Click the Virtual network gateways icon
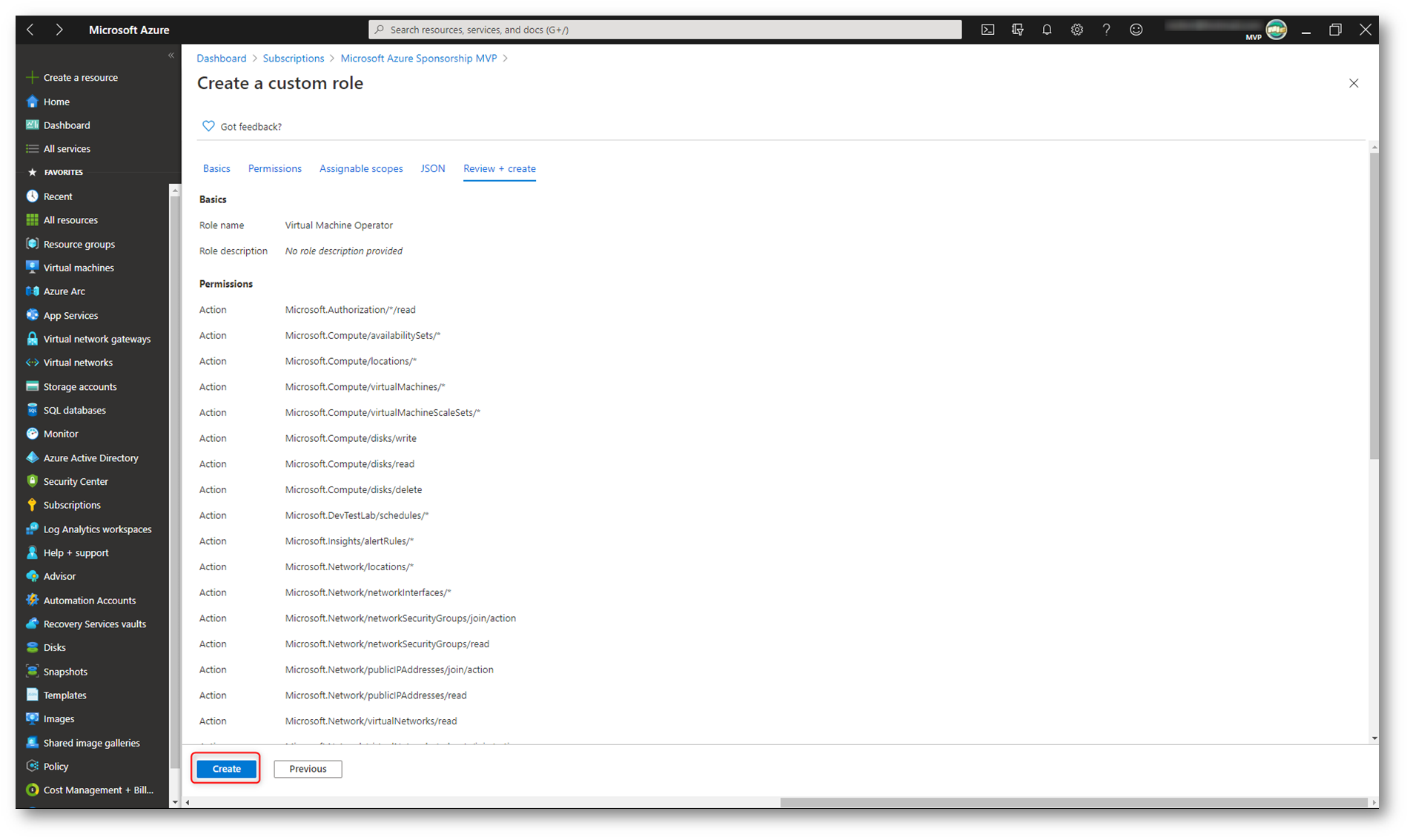This screenshot has width=1410, height=840. (x=32, y=339)
